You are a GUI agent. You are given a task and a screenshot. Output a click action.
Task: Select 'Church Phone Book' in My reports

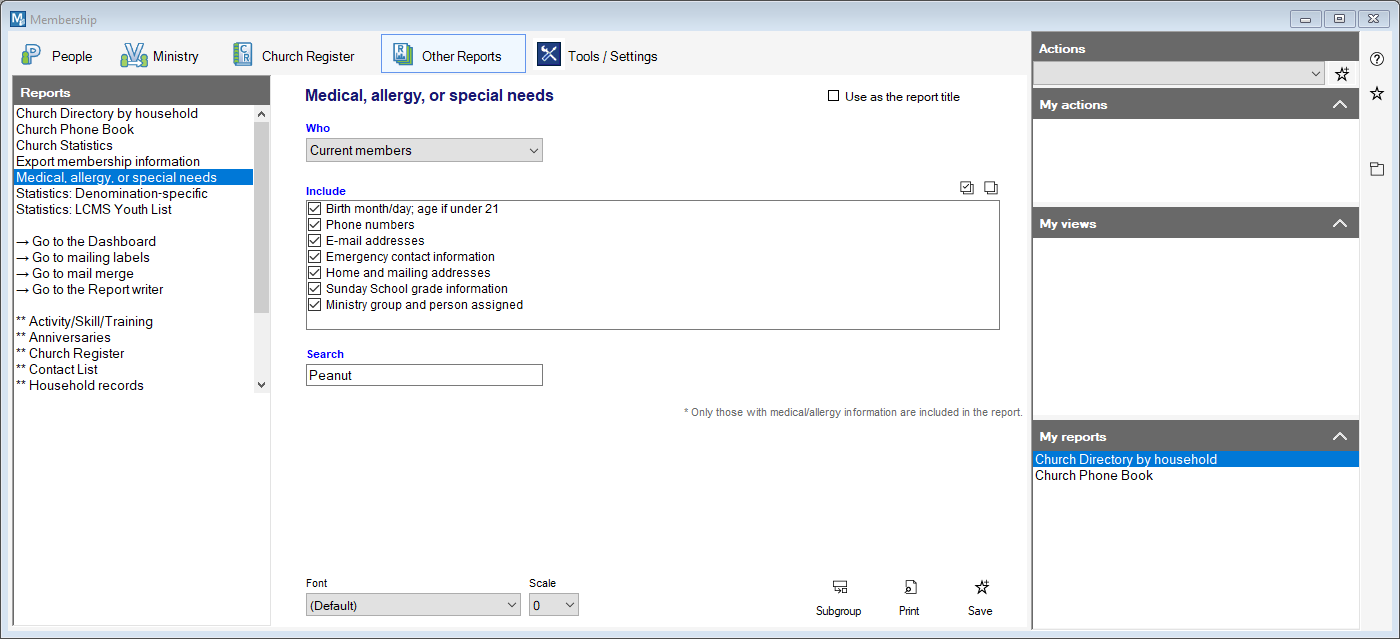[1094, 476]
